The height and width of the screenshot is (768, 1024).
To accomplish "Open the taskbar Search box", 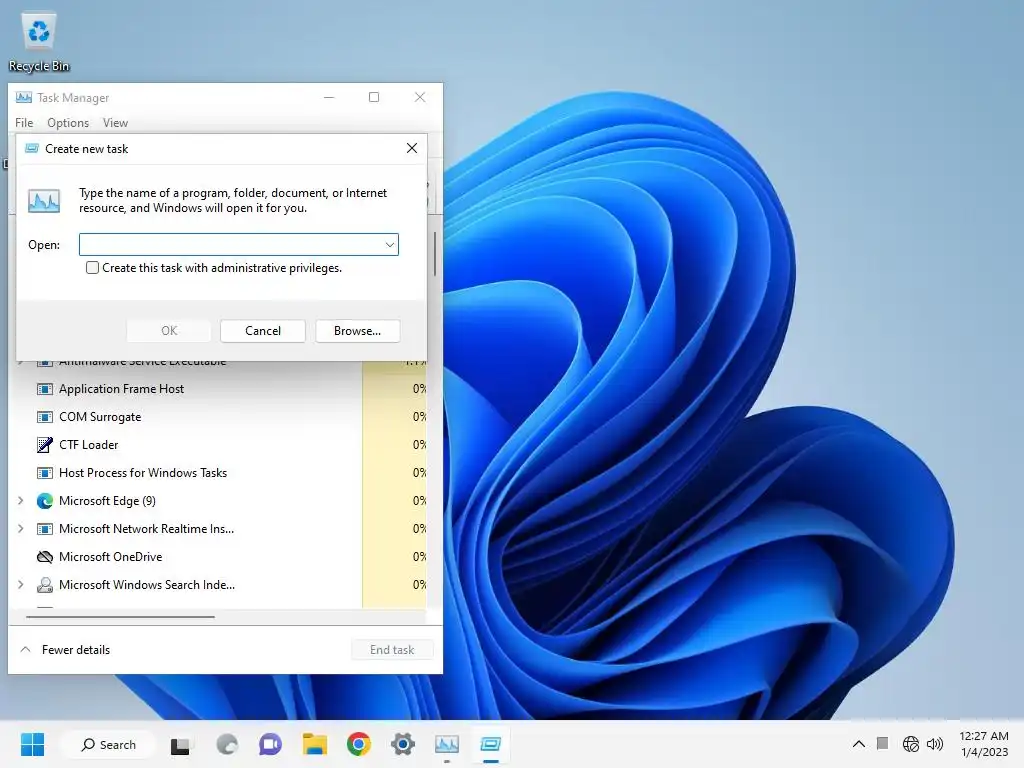I will (x=108, y=744).
